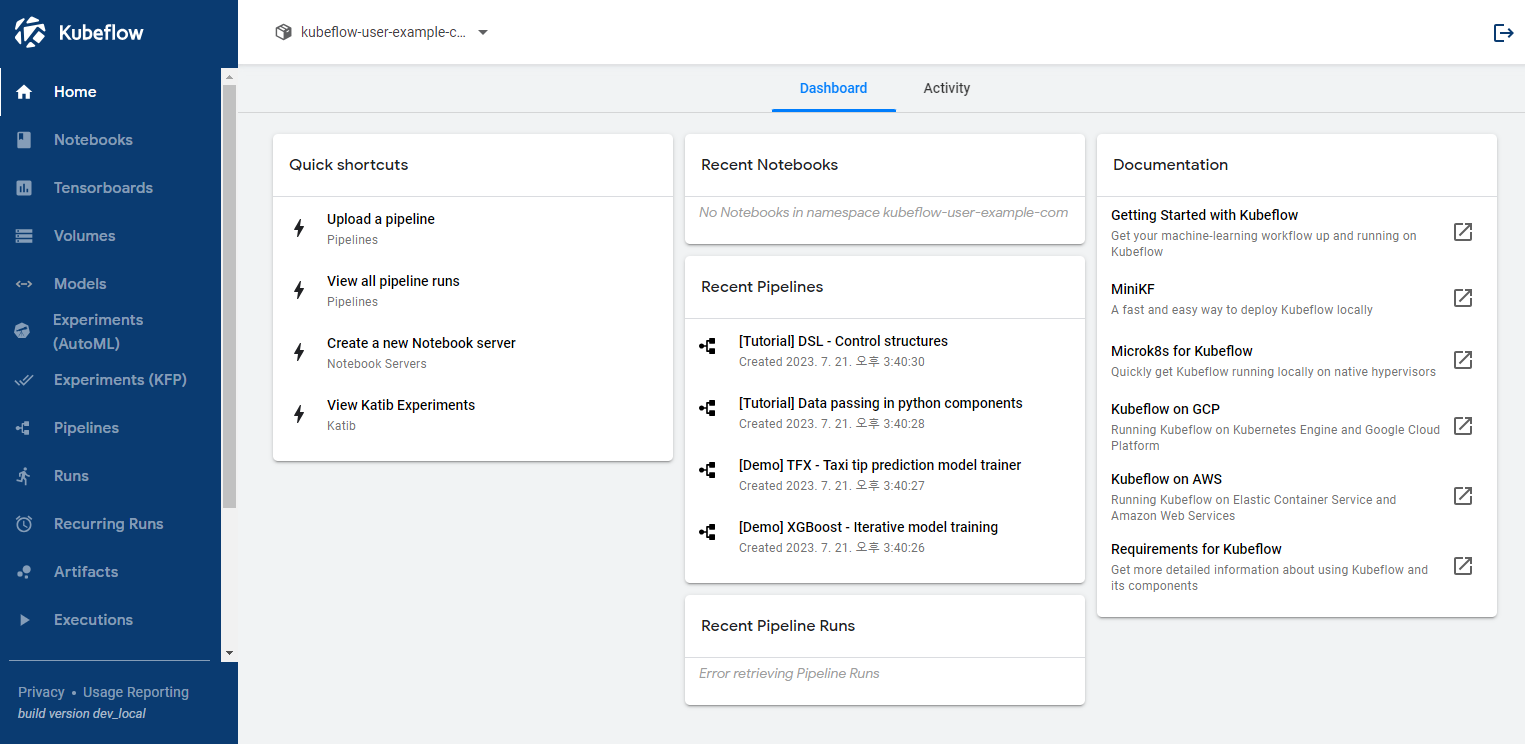Click the Models arrows icon
The height and width of the screenshot is (744, 1525).
(25, 284)
